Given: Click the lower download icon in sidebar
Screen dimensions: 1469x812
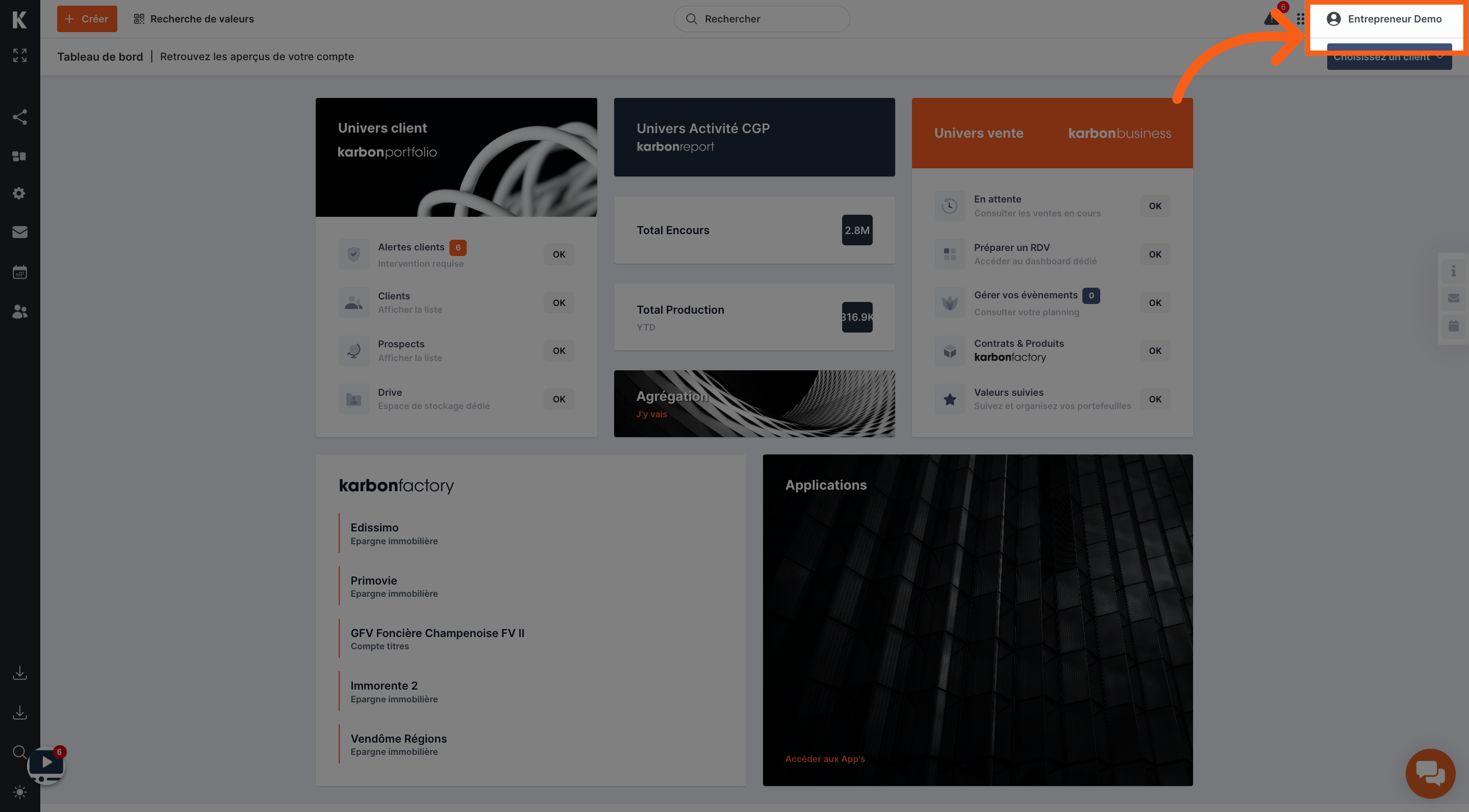Looking at the screenshot, I should [19, 713].
